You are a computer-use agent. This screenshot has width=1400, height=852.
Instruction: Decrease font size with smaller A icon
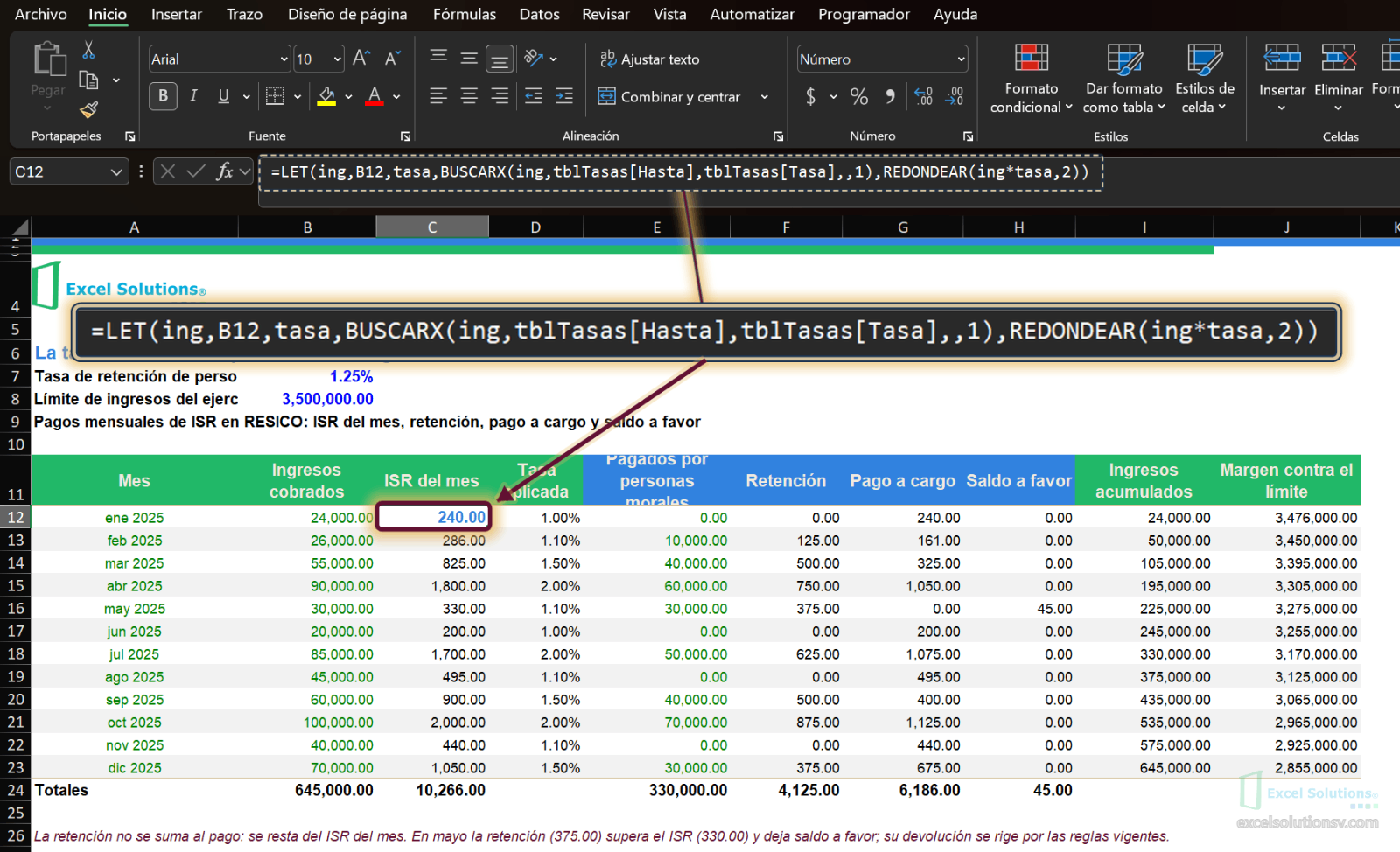click(392, 59)
